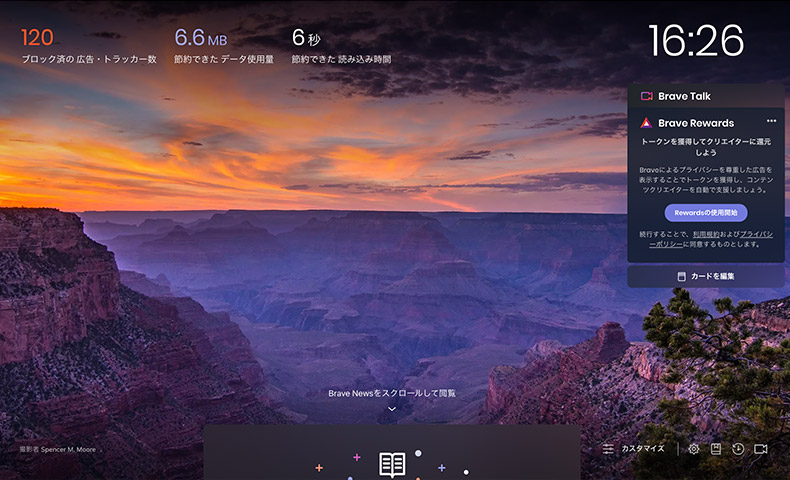The image size is (790, 480).
Task: Click the Brave News book icon
Action: pos(392,464)
